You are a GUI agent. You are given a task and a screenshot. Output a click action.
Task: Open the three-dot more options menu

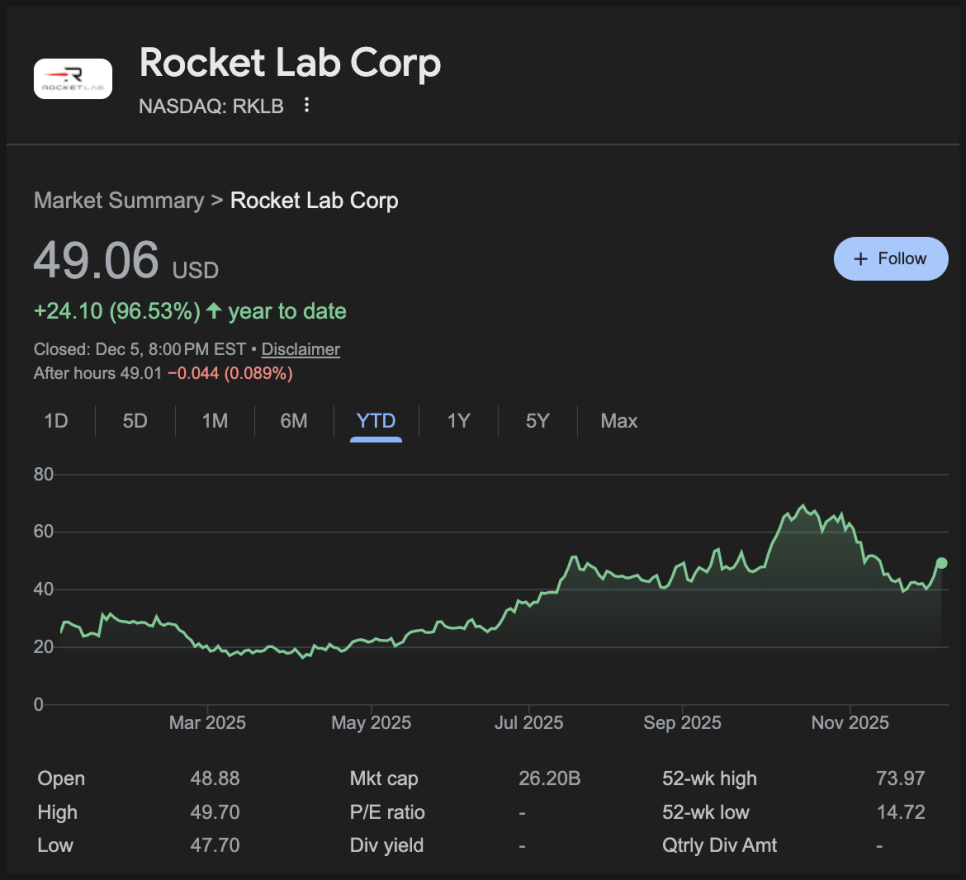click(307, 105)
